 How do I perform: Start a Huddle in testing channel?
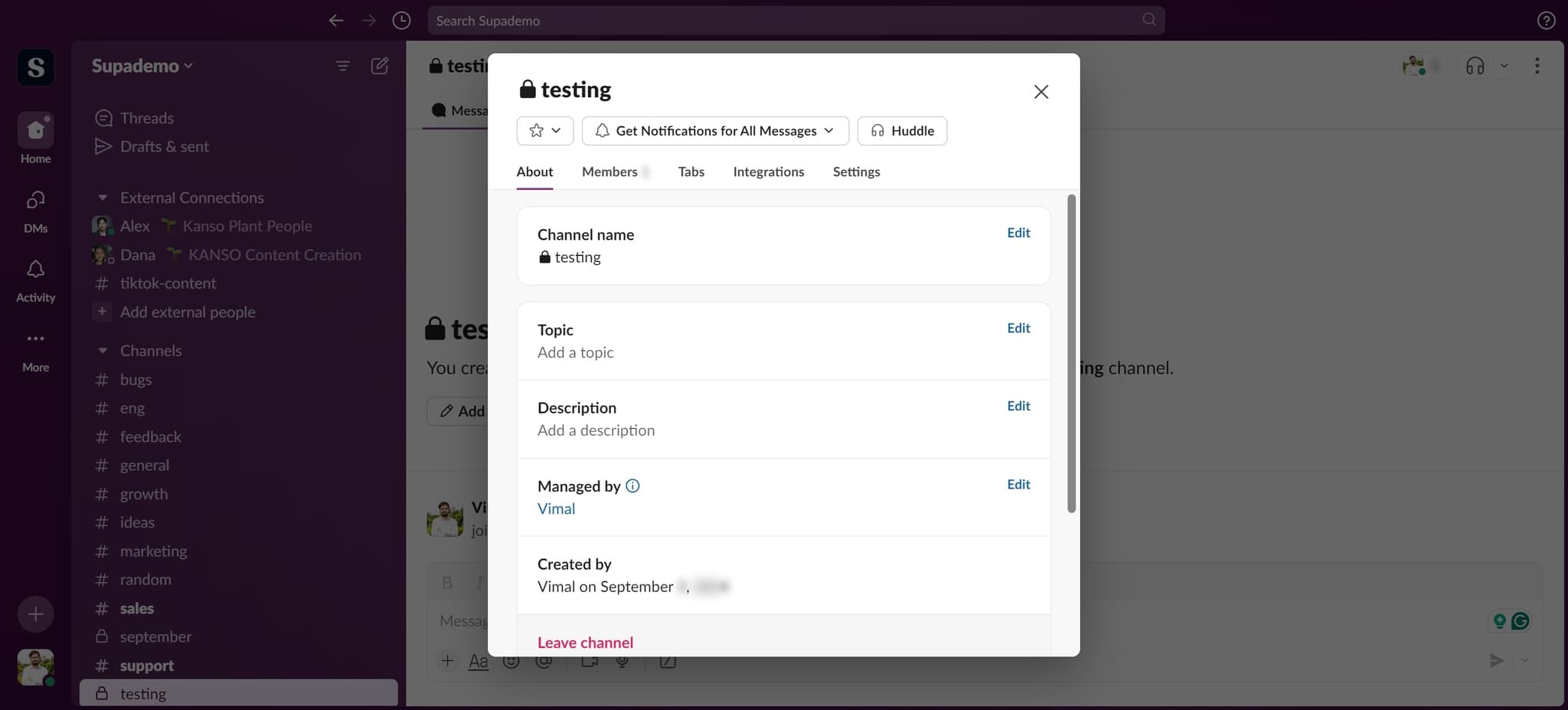coord(902,131)
